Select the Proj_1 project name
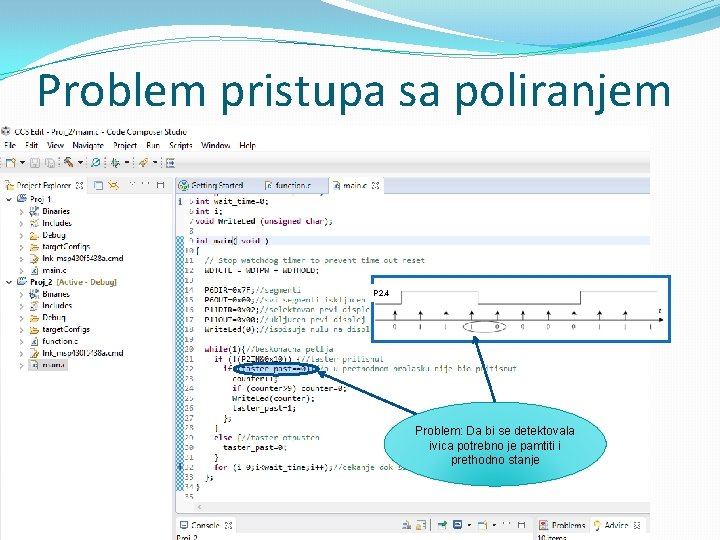 click(x=40, y=199)
